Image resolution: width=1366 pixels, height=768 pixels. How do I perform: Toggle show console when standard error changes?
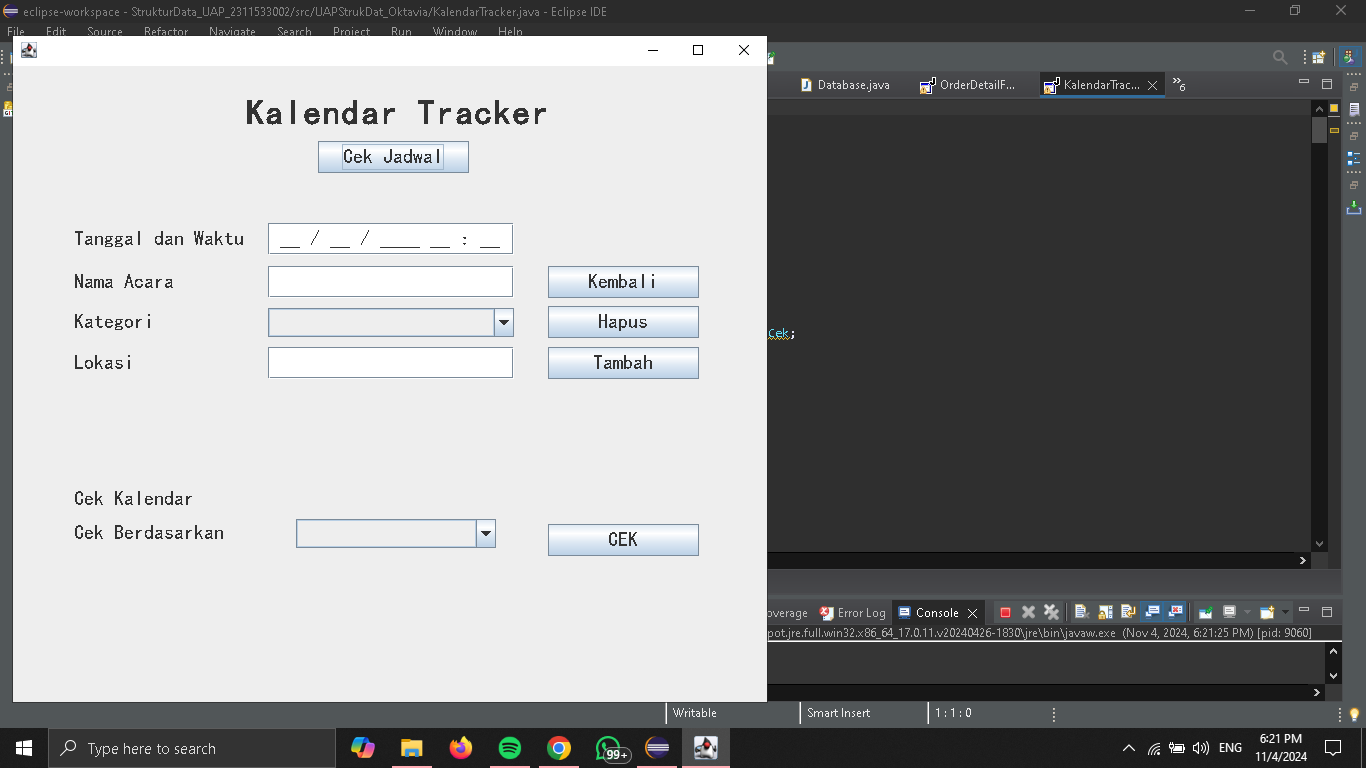click(1175, 612)
